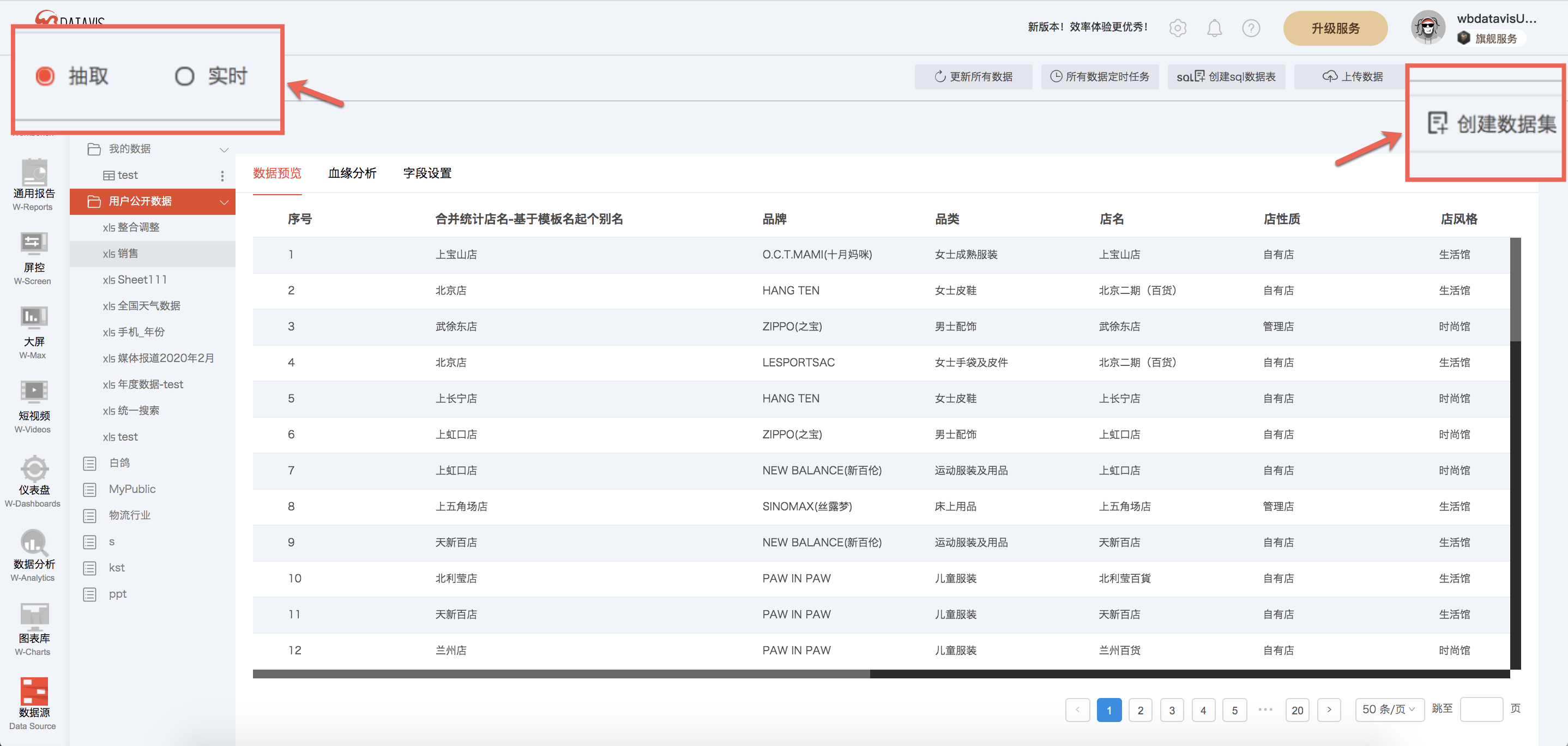Open notifications bell icon
The height and width of the screenshot is (746, 1568).
click(x=1214, y=28)
